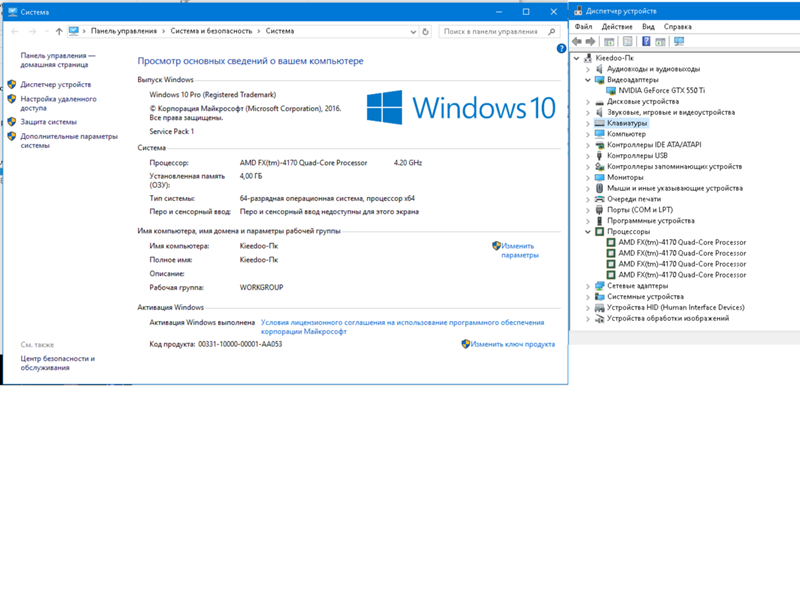Scan for hardware changes monitor icon
The width and height of the screenshot is (800, 601).
679,41
